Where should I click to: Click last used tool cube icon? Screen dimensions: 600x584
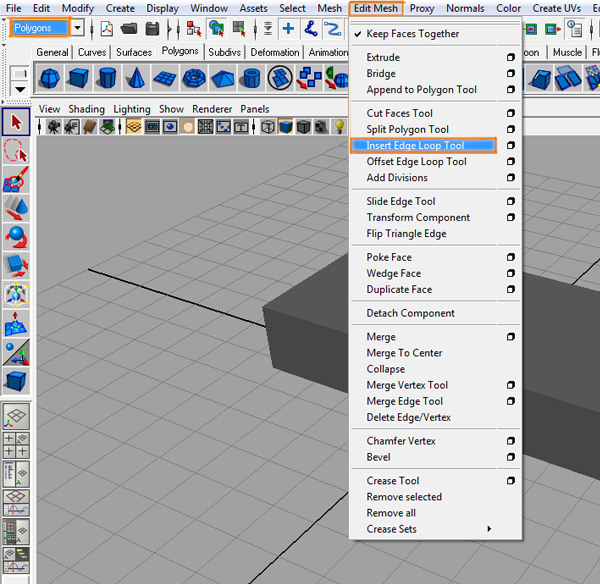tap(16, 381)
